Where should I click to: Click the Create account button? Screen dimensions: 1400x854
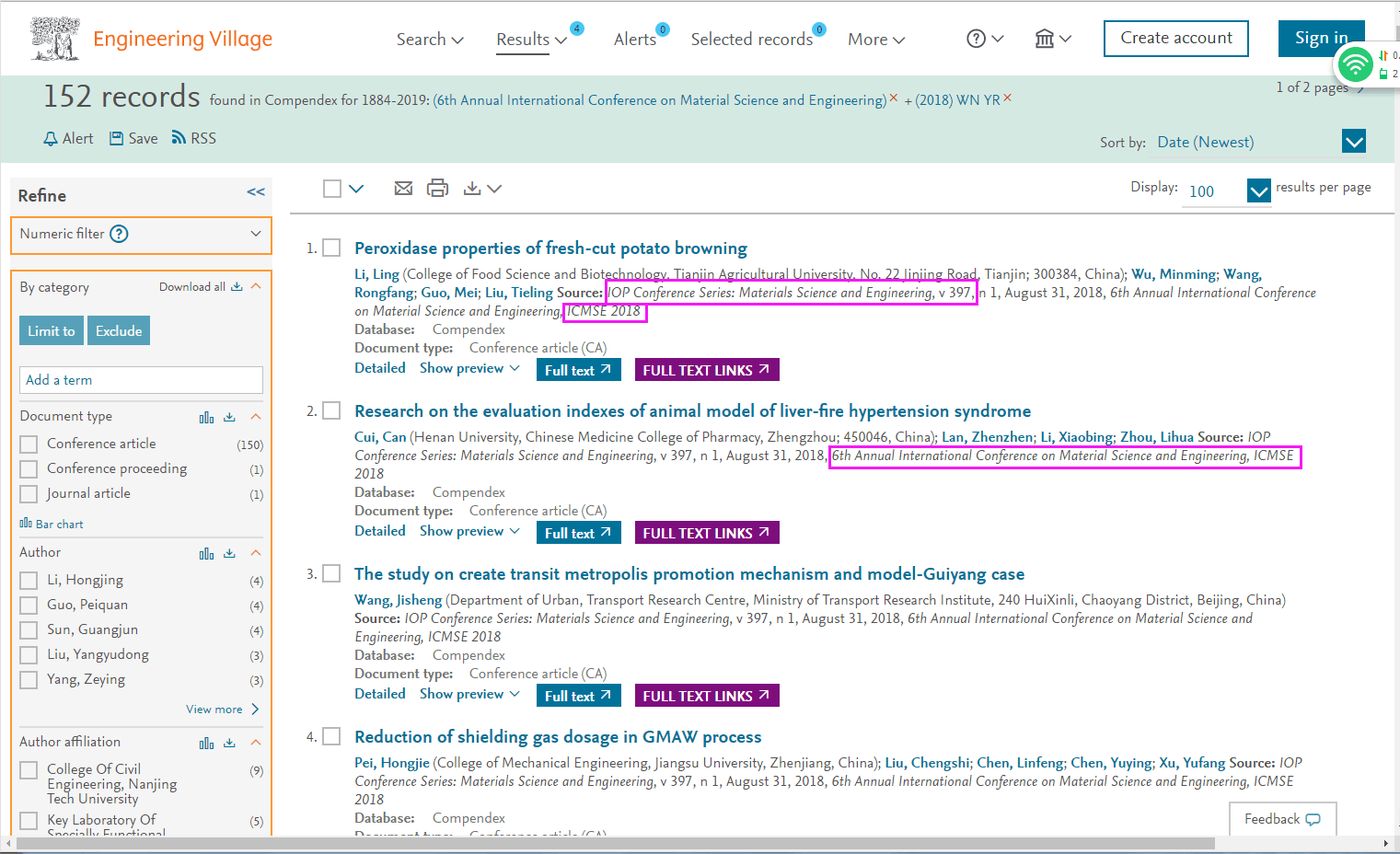pyautogui.click(x=1176, y=39)
